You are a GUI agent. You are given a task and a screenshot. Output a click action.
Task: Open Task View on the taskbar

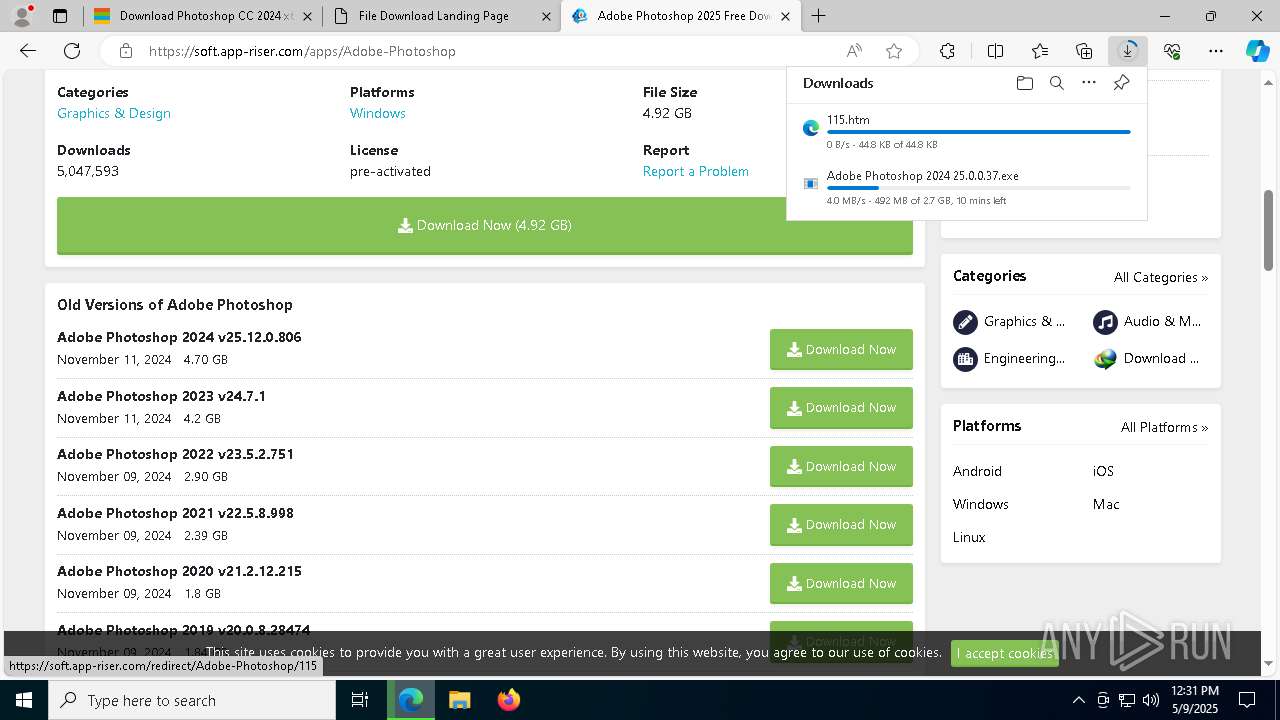[361, 700]
